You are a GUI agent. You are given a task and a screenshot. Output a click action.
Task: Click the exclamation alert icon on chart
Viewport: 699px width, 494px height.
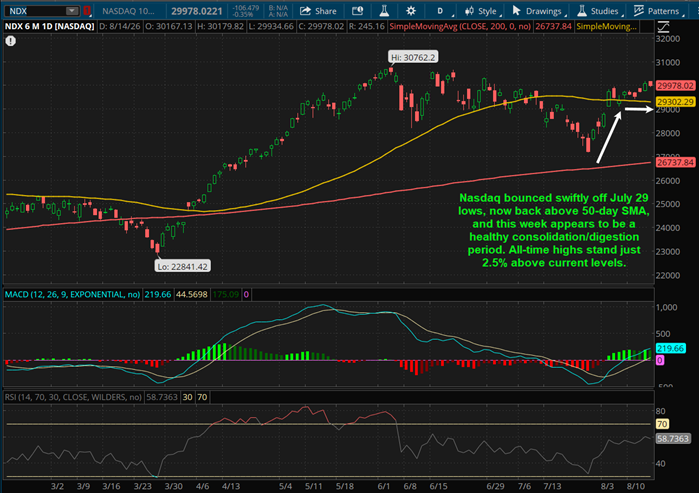tap(11, 41)
